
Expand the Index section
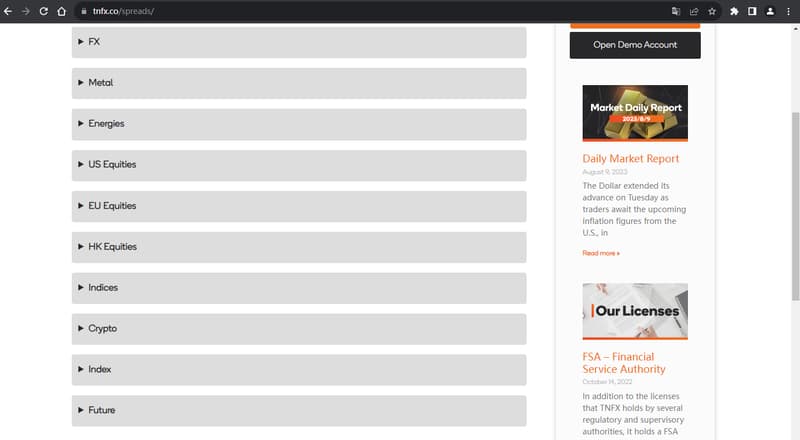pos(299,370)
